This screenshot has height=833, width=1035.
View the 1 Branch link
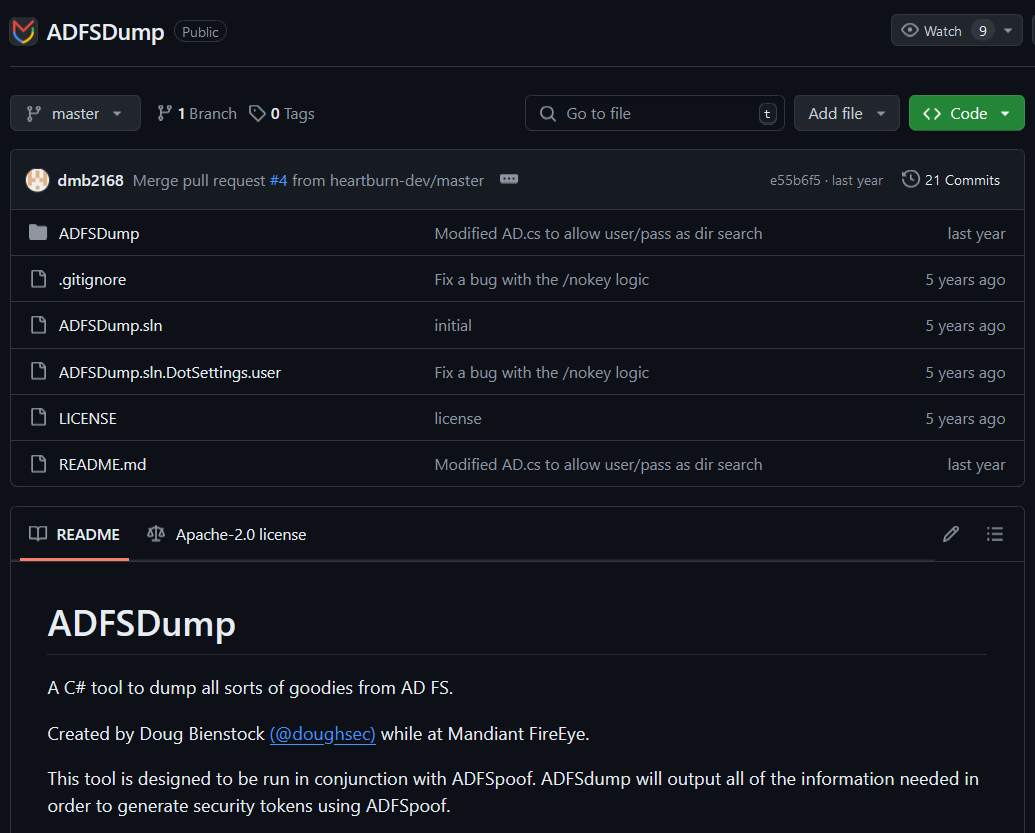point(197,114)
